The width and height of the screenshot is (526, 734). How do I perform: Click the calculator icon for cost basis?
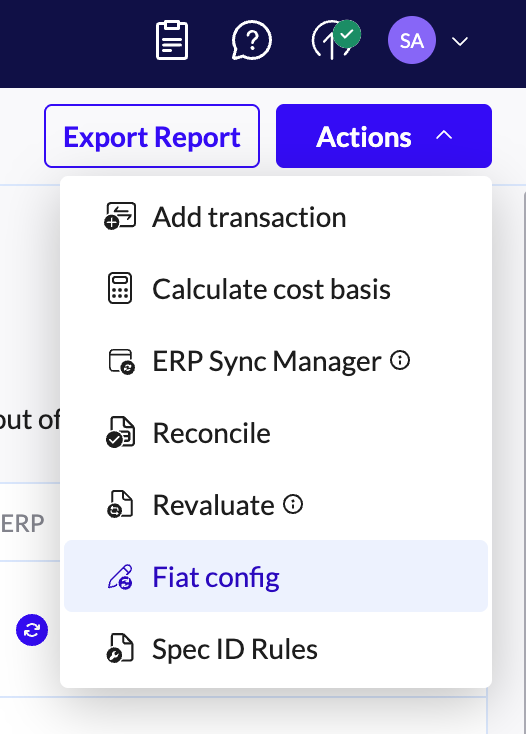120,288
